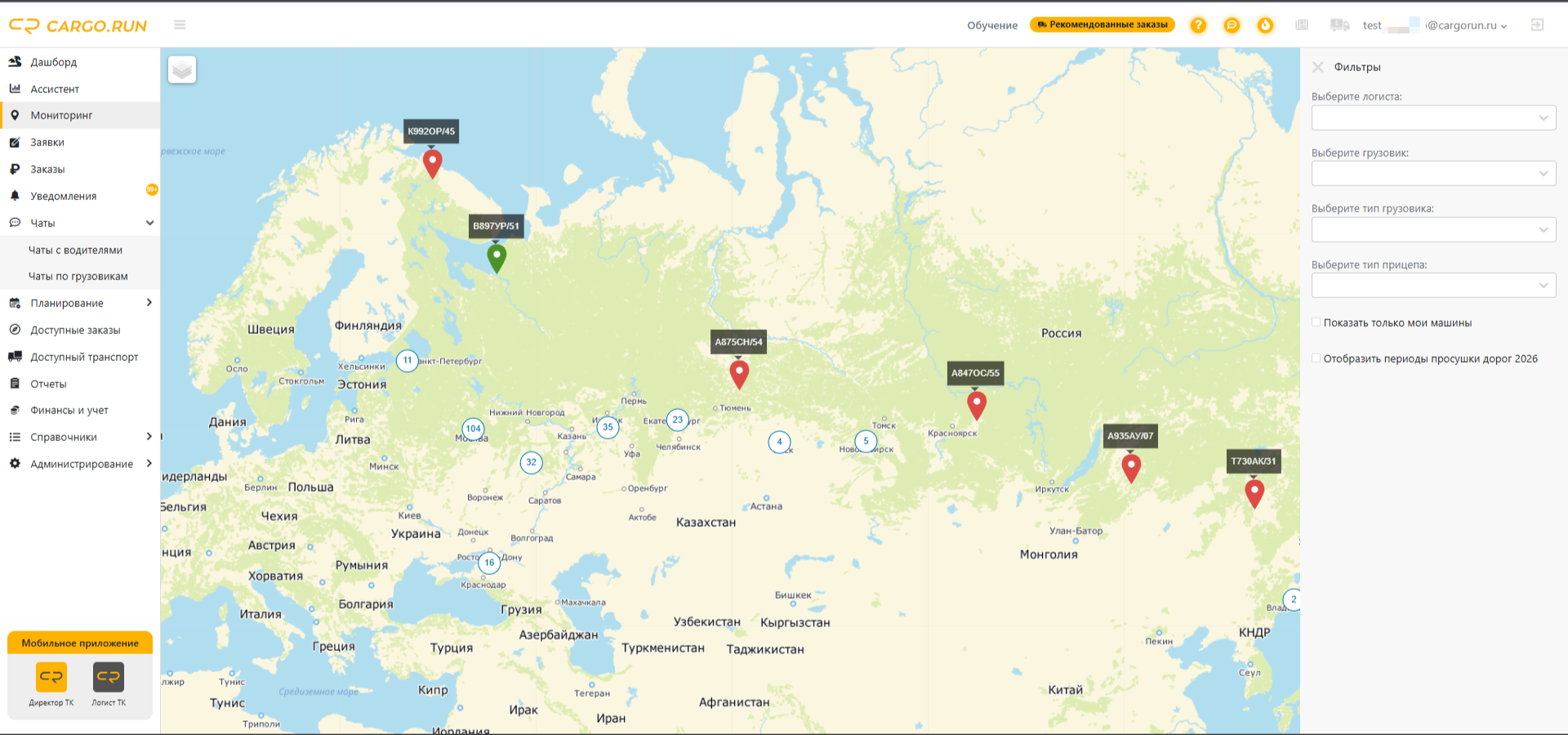Screen dimensions: 1568x735
Task: Open Выберите тип прицепа dropdown
Action: click(1433, 285)
